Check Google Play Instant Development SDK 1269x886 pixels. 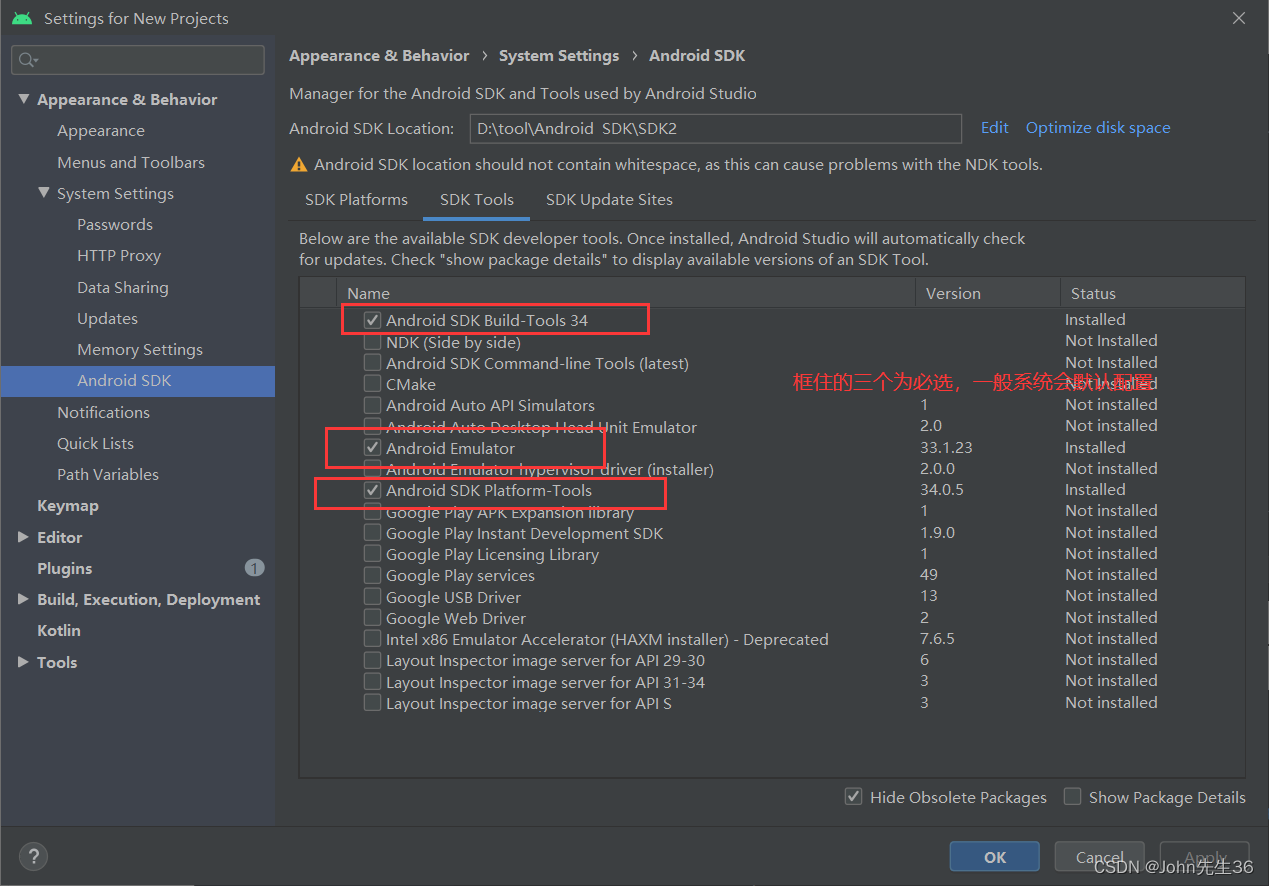click(x=372, y=533)
